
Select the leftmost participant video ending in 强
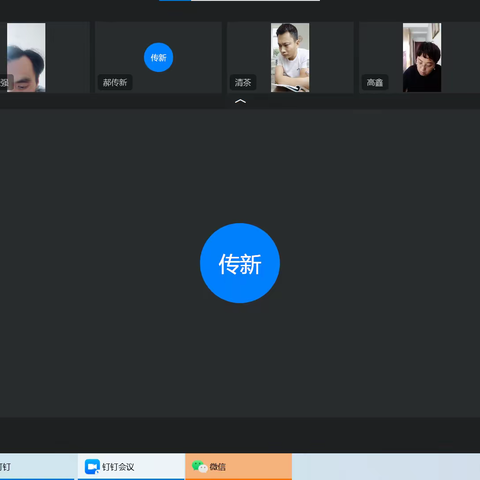(26, 57)
